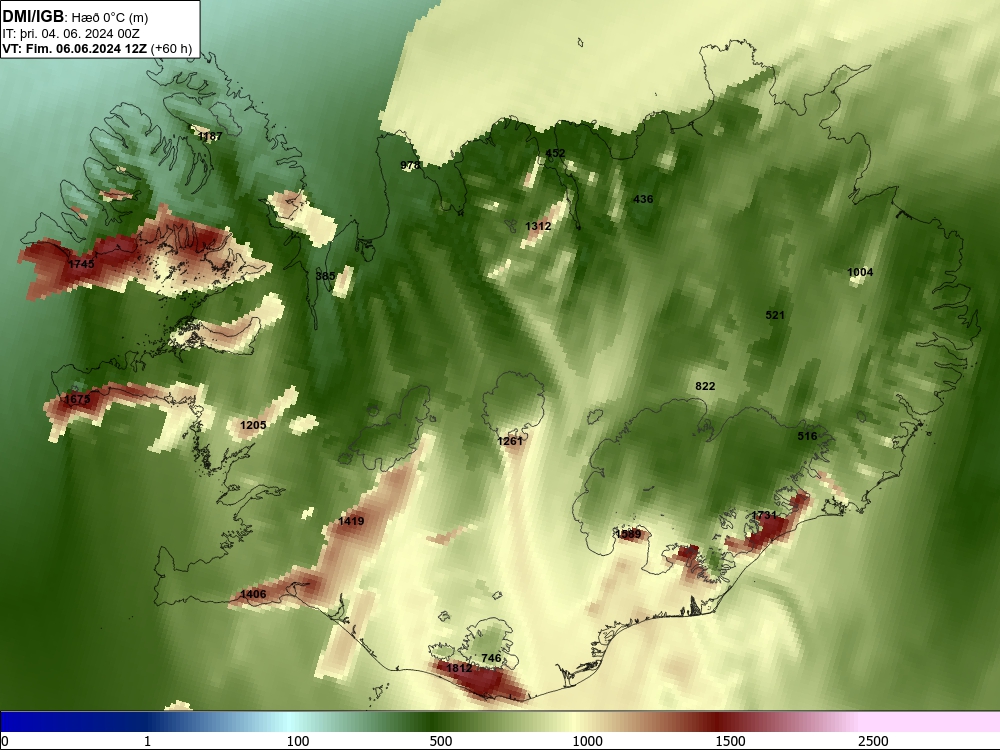1000x750 pixels.
Task: Click the 1673 height label
Action: tap(77, 399)
